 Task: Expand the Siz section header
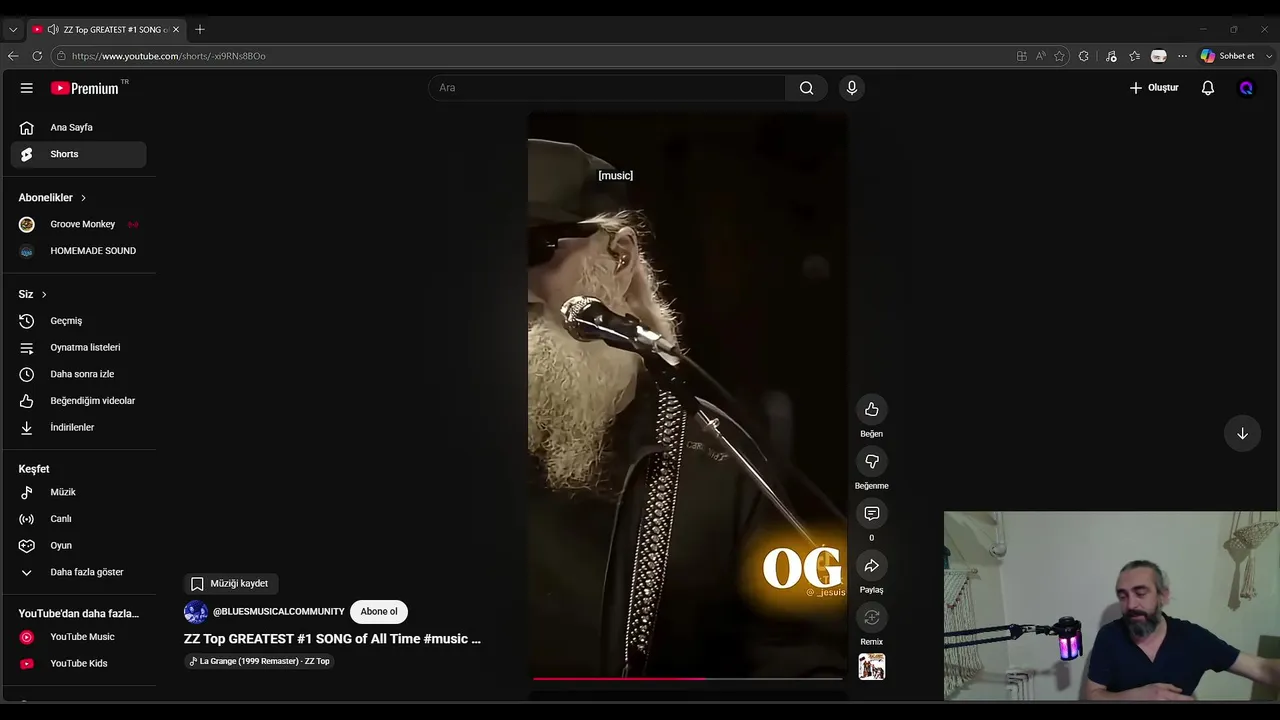[x=33, y=294]
